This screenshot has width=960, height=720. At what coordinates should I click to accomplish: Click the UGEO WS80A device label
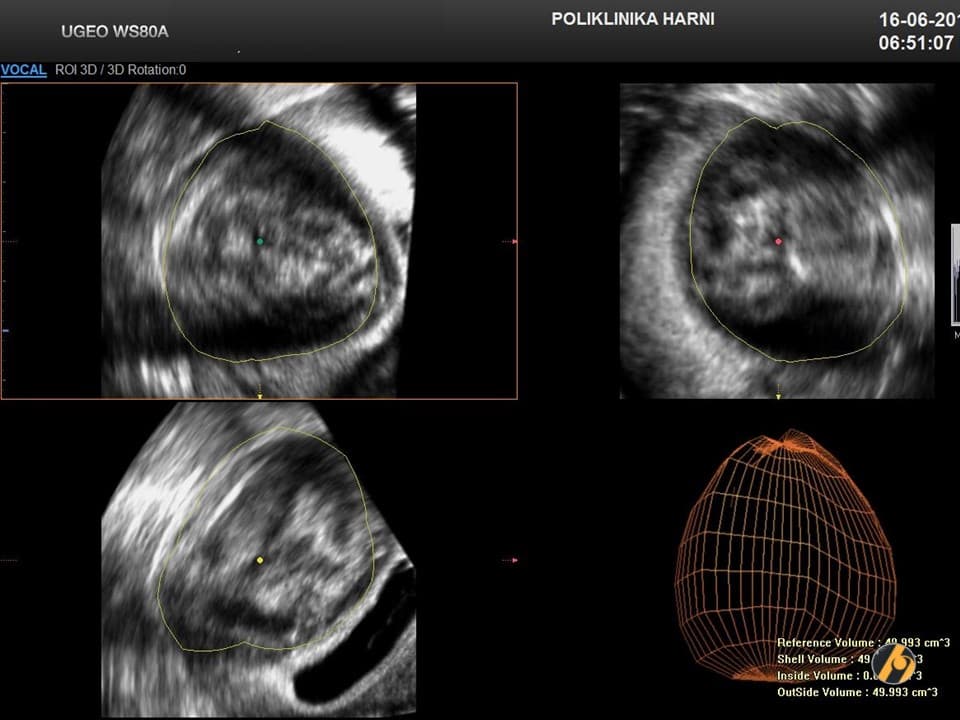pyautogui.click(x=114, y=31)
